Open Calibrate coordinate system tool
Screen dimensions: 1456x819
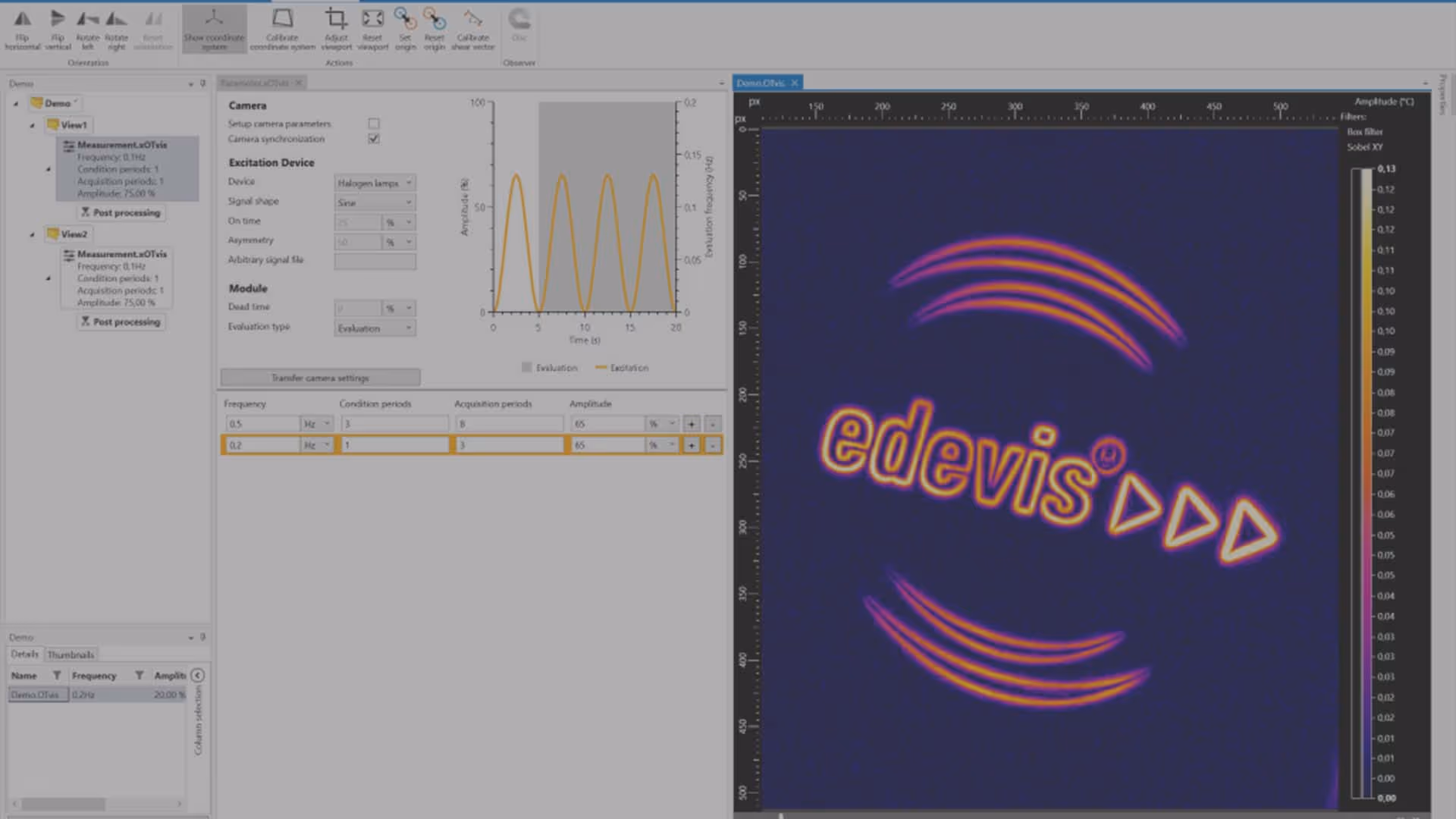282,29
